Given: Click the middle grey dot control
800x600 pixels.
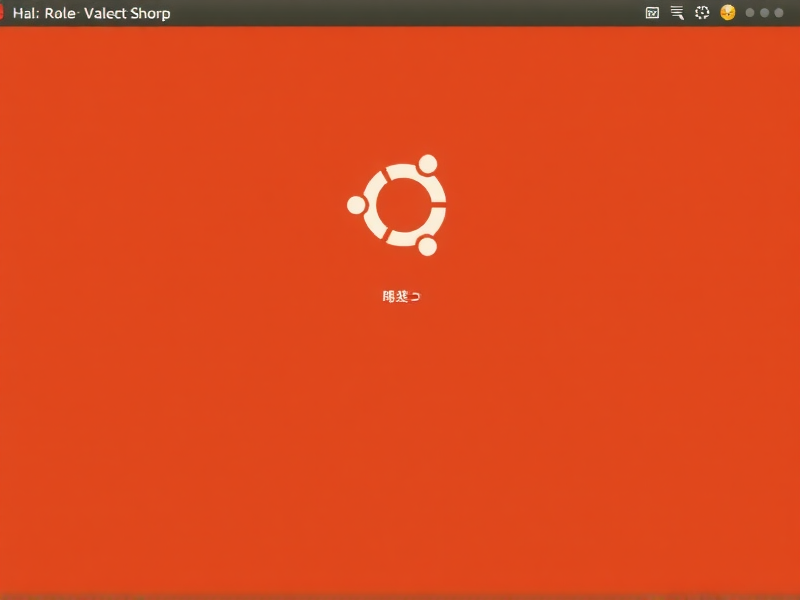Looking at the screenshot, I should 765,13.
